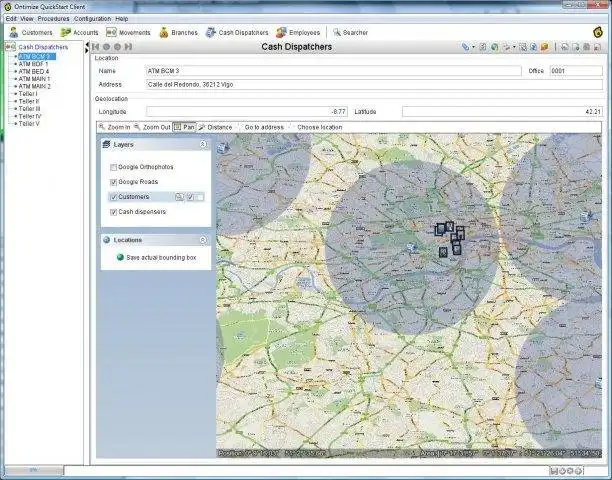Select ATM MAIN 1 in tree

[34, 79]
